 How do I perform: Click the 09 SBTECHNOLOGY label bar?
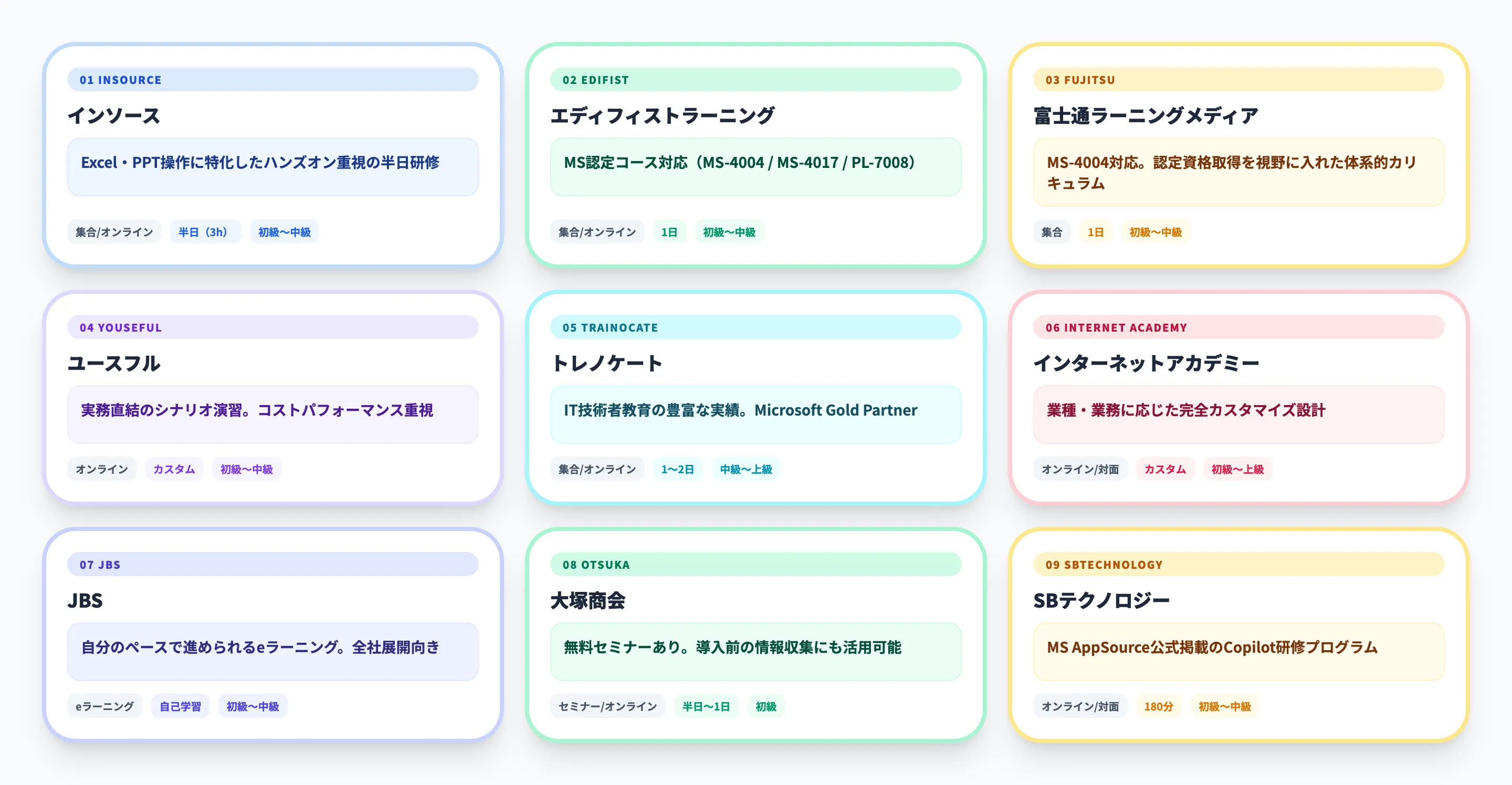[1238, 565]
